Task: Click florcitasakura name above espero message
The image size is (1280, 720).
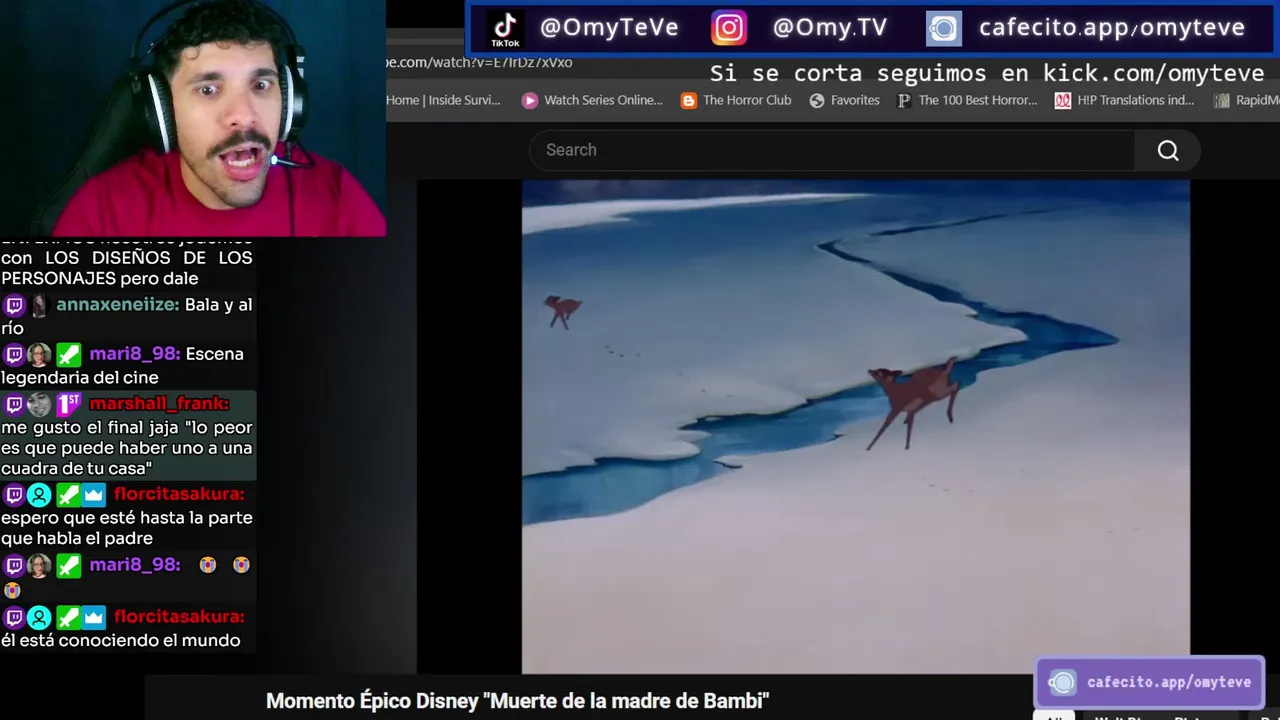Action: [179, 494]
